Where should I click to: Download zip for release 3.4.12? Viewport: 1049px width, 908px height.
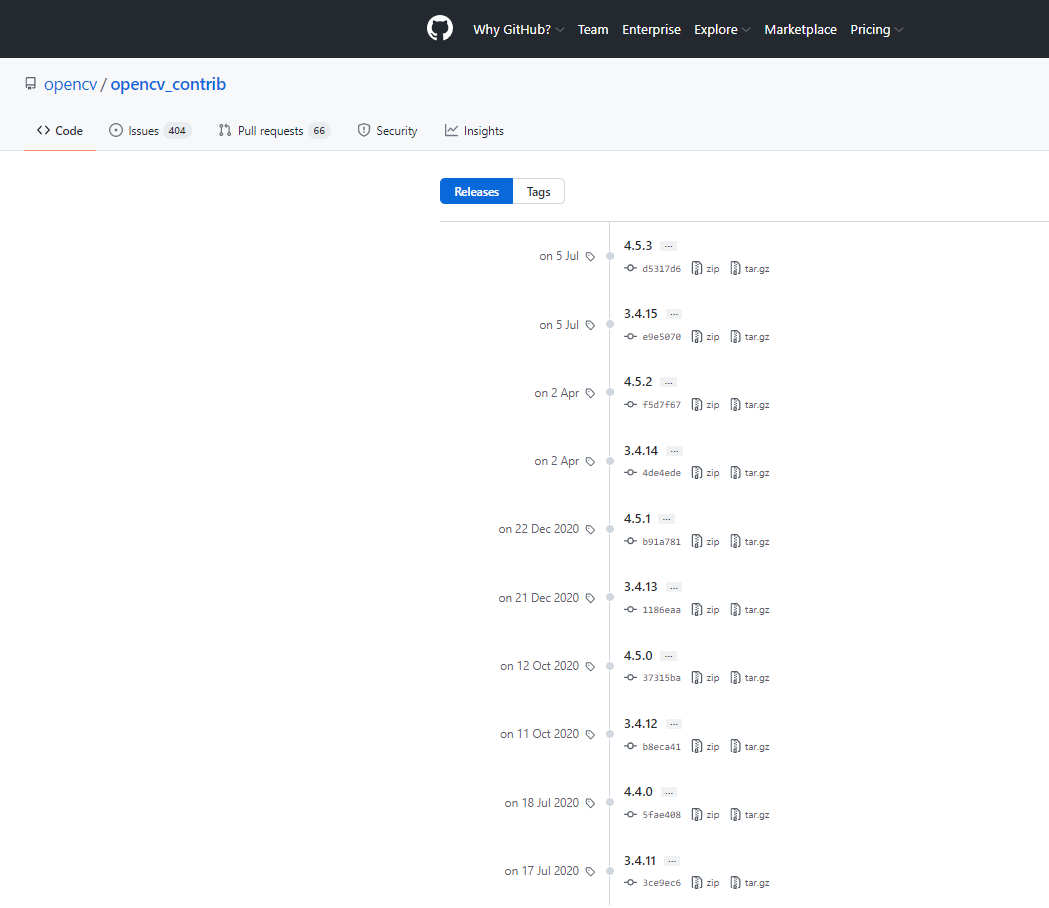(x=706, y=746)
